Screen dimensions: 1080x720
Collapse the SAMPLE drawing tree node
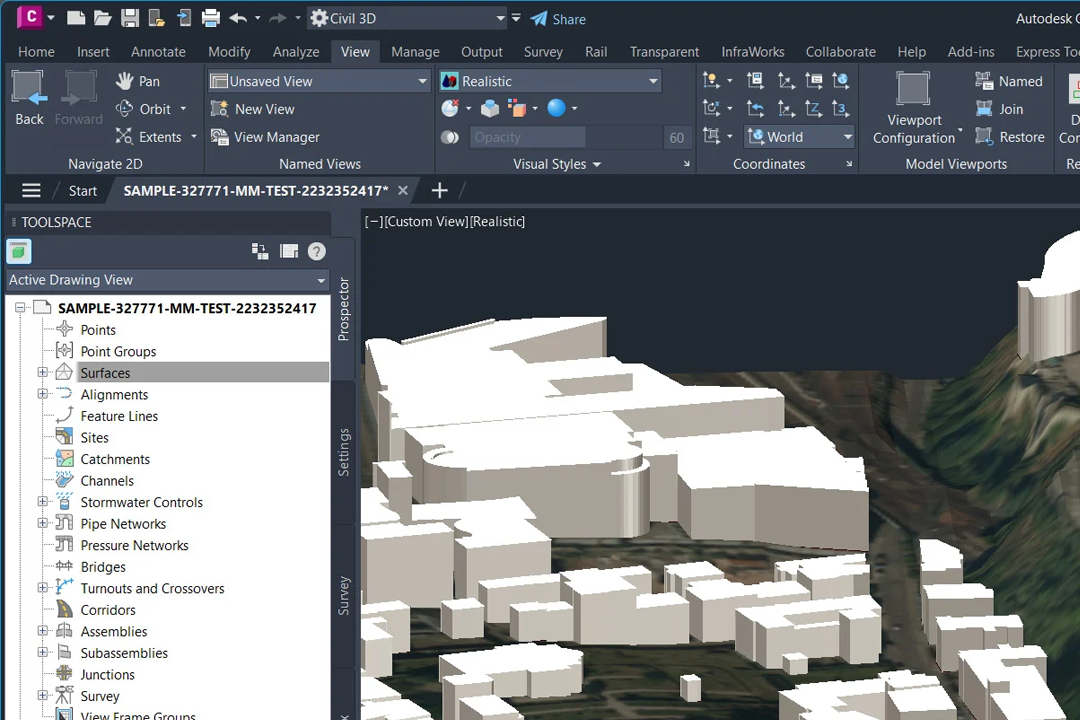tap(20, 308)
